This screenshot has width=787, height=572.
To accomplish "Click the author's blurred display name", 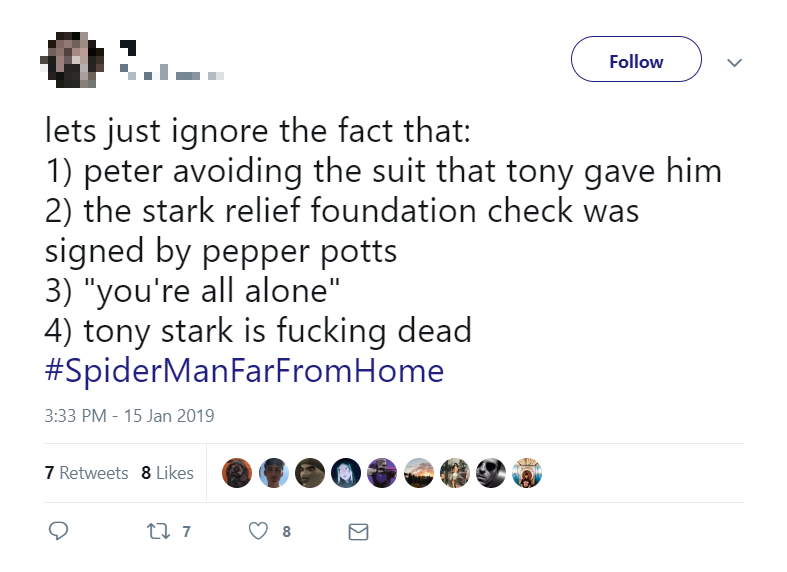I will (128, 46).
